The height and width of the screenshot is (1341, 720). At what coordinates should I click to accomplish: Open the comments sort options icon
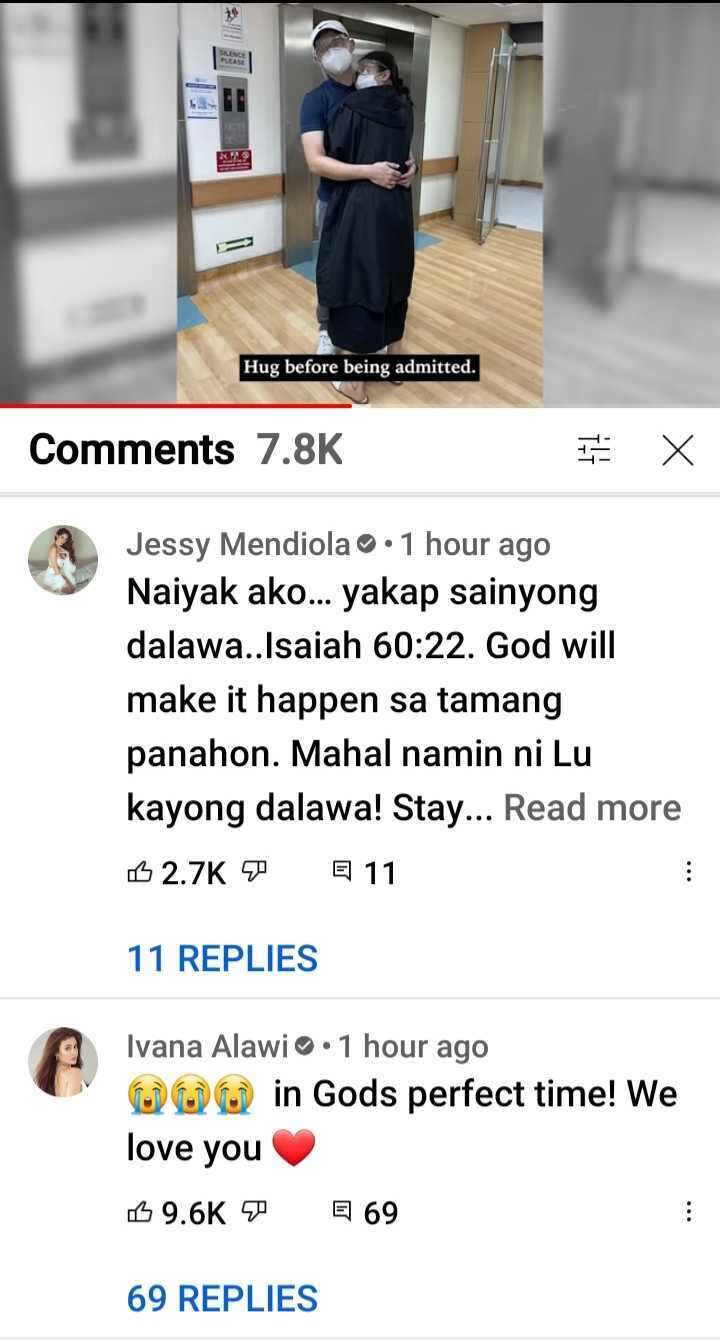[x=593, y=450]
